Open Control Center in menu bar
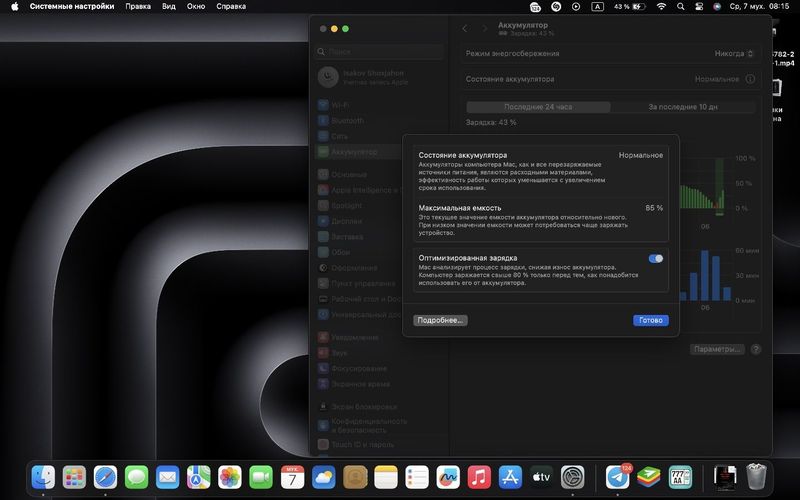The width and height of the screenshot is (800, 500). [x=699, y=7]
